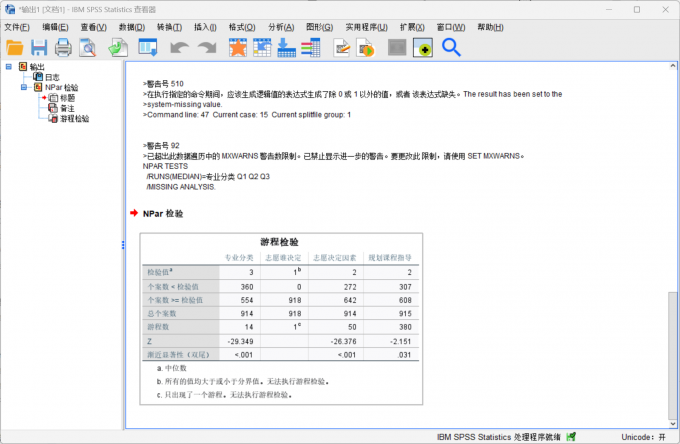Open the 编辑 menu
This screenshot has height=444, width=680.
coord(55,27)
